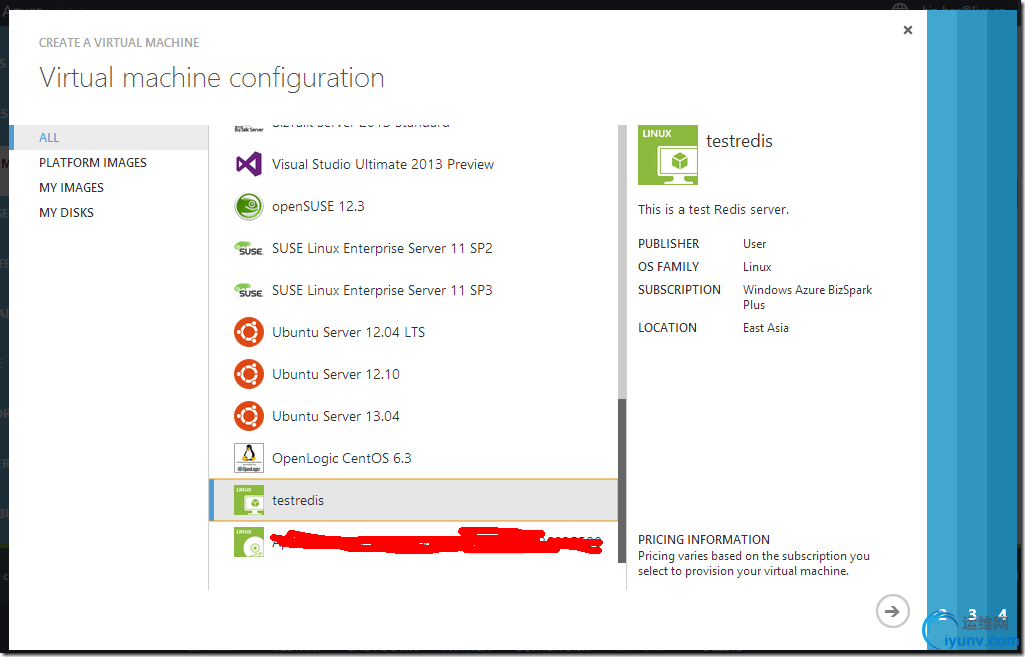Image resolution: width=1025 pixels, height=657 pixels.
Task: Click the green Linux icon beside testredis row
Action: (x=249, y=500)
